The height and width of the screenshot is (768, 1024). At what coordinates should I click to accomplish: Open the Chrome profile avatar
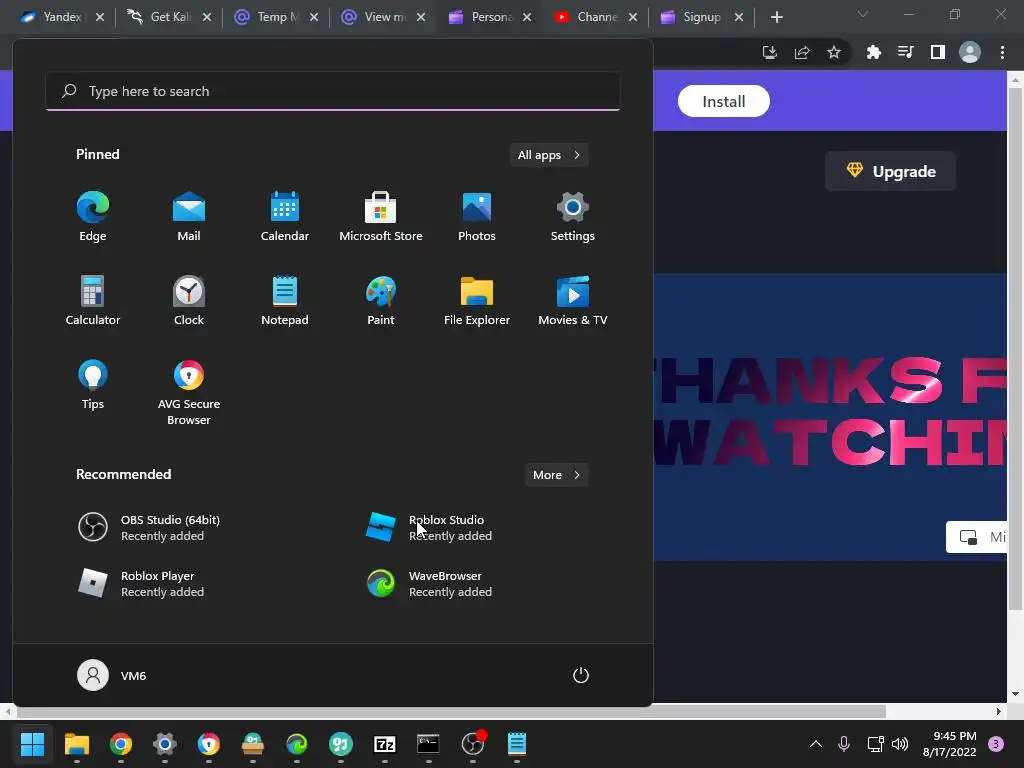coord(970,52)
